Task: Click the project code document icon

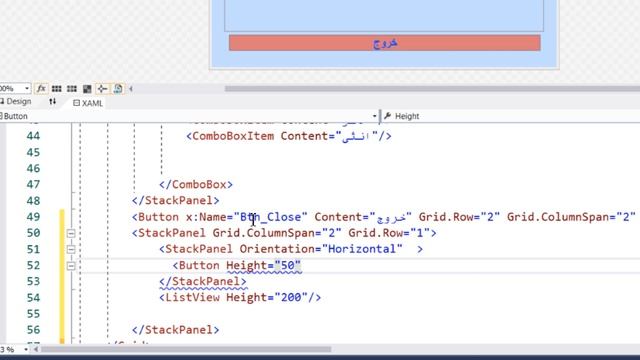Action: [x=118, y=89]
